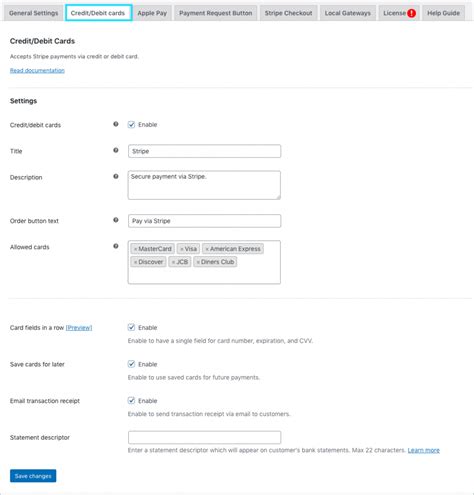Remove Diners Club from allowed cards
Viewport: 474px width, 495px height.
[198, 262]
